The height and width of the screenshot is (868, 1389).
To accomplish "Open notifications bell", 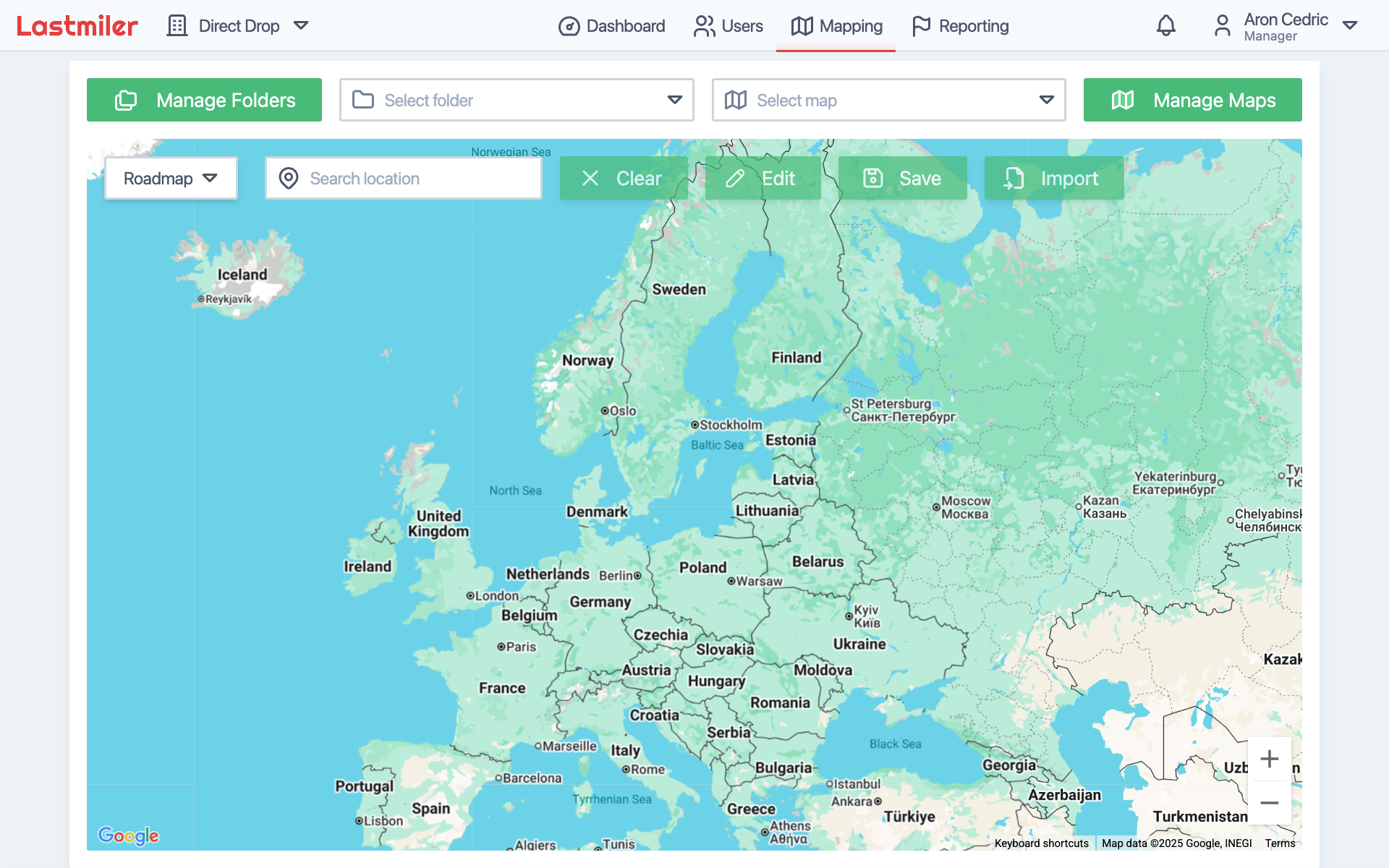I will click(1165, 26).
